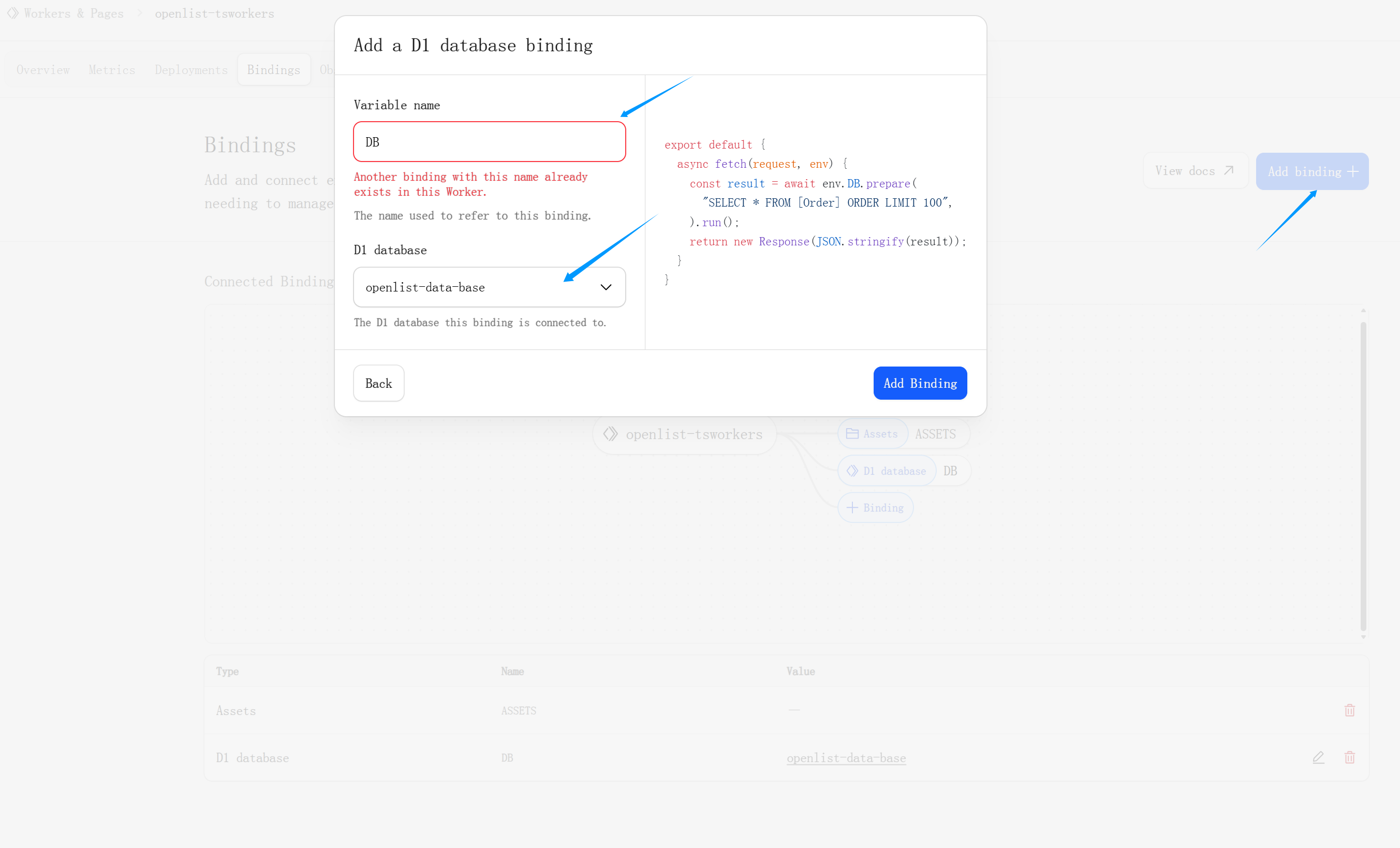Click the Binding add node in the diagram

pyautogui.click(x=875, y=507)
